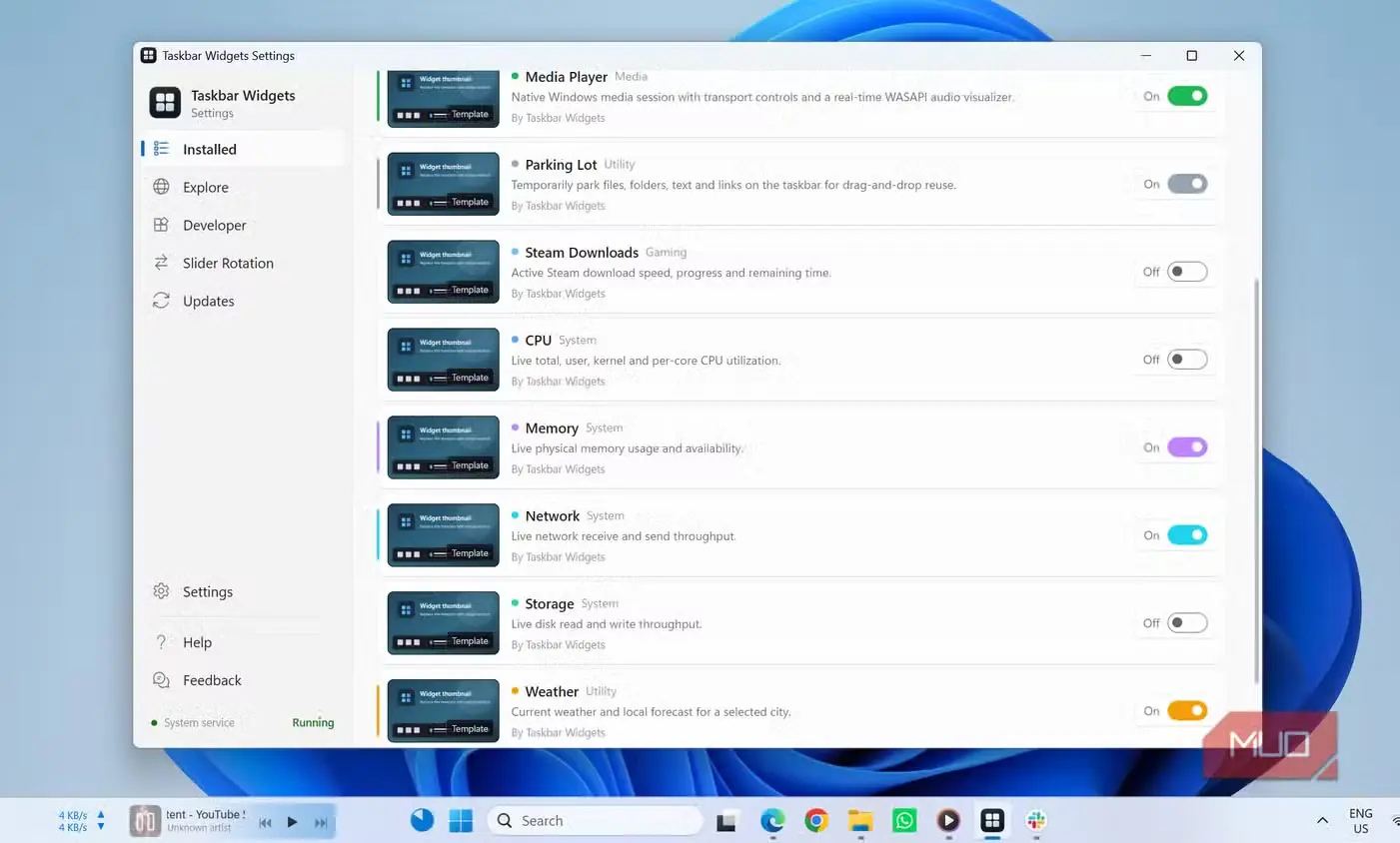This screenshot has height=843, width=1400.
Task: Open File Explorer from the taskbar
Action: (x=860, y=821)
